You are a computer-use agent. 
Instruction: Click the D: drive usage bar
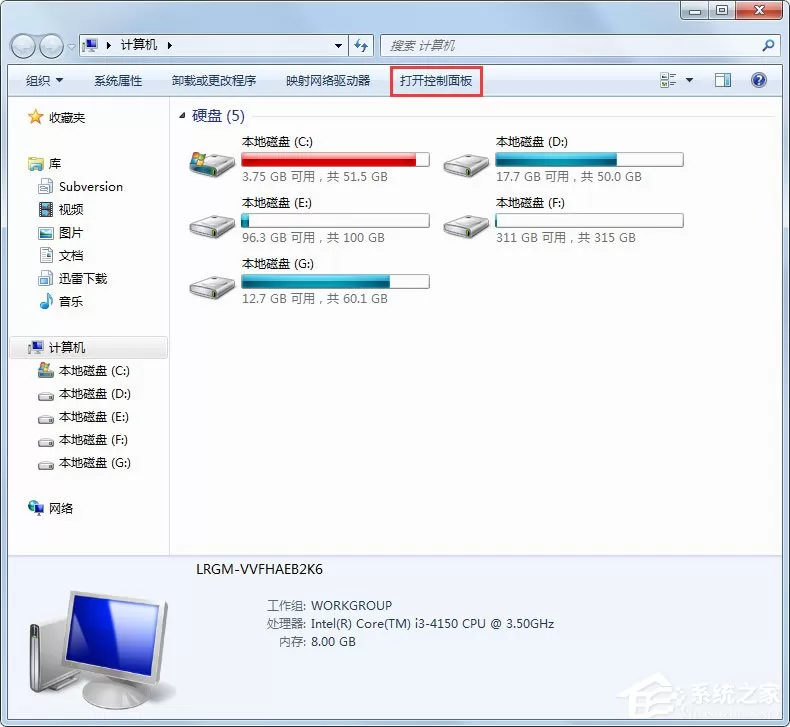589,159
